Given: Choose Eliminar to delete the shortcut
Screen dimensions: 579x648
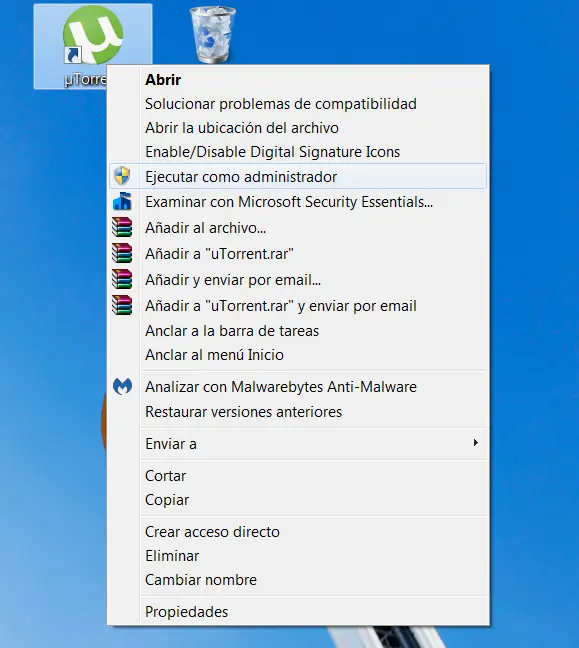Looking at the screenshot, I should 298,556.
